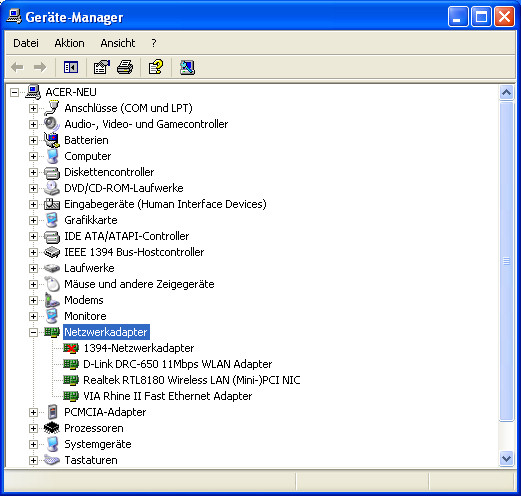Click the Scan for hardware changes icon
The image size is (521, 496).
pyautogui.click(x=187, y=67)
